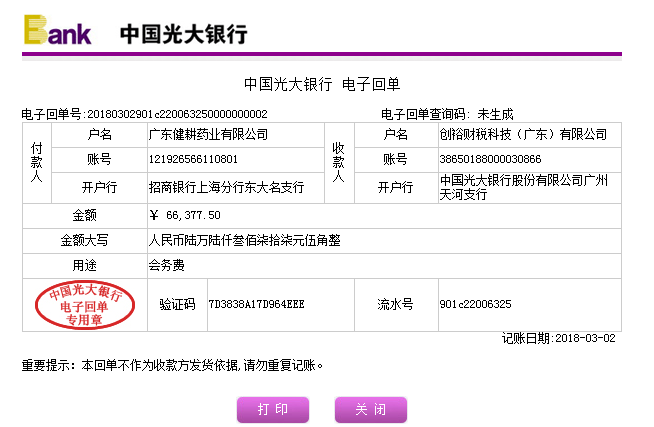The image size is (654, 427).
Task: Click the 流水号 label cell
Action: tap(395, 304)
